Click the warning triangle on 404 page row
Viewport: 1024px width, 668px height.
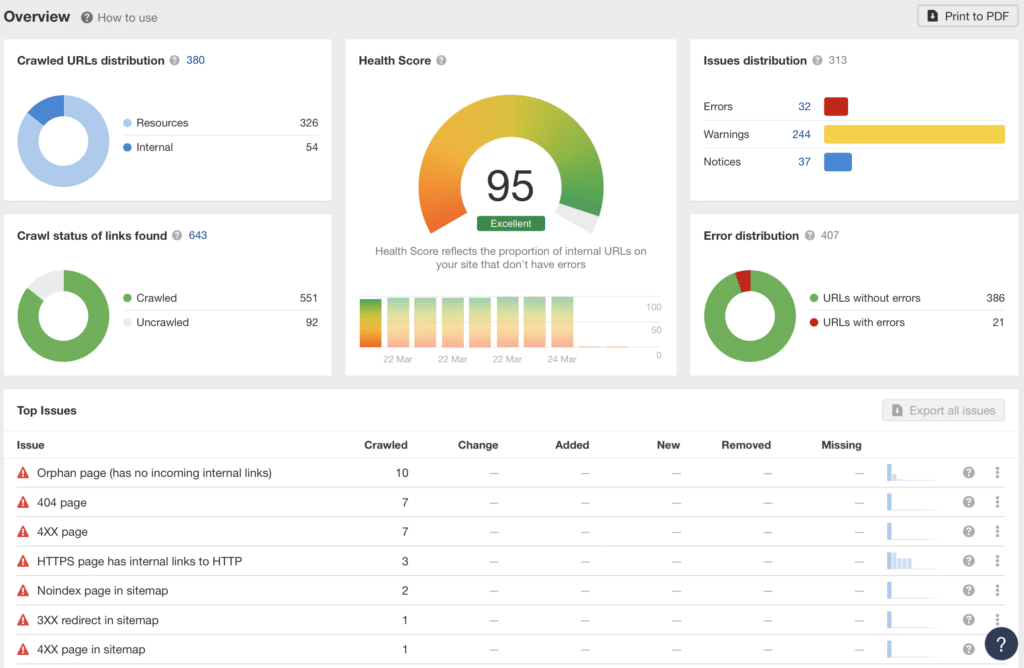23,501
